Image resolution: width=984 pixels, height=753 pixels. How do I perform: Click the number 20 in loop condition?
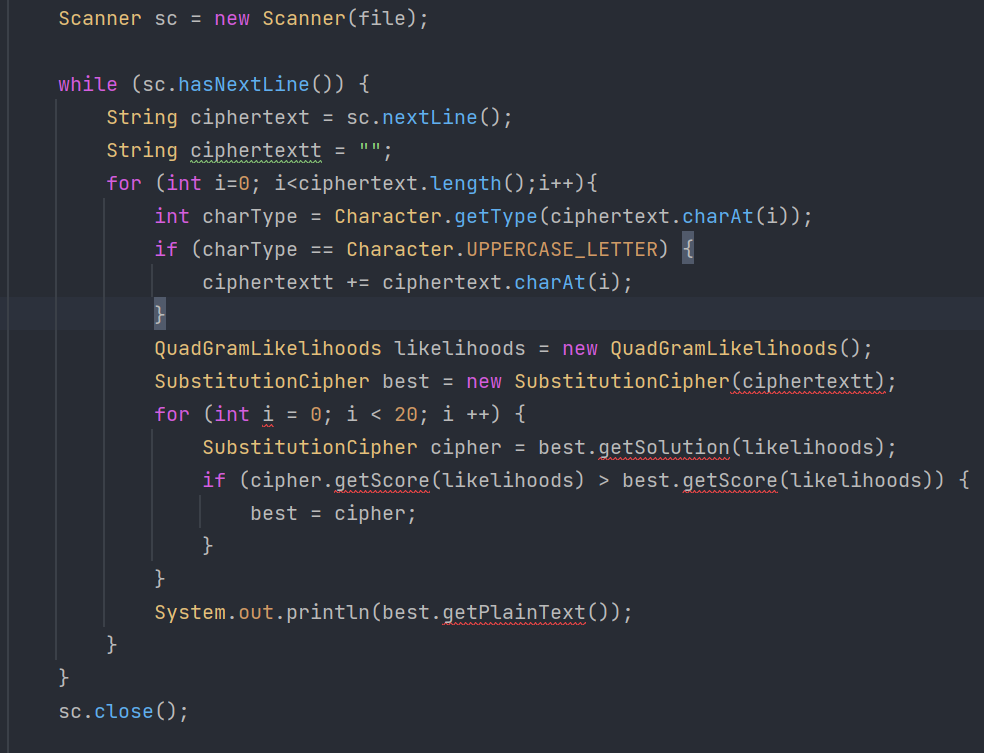[406, 415]
